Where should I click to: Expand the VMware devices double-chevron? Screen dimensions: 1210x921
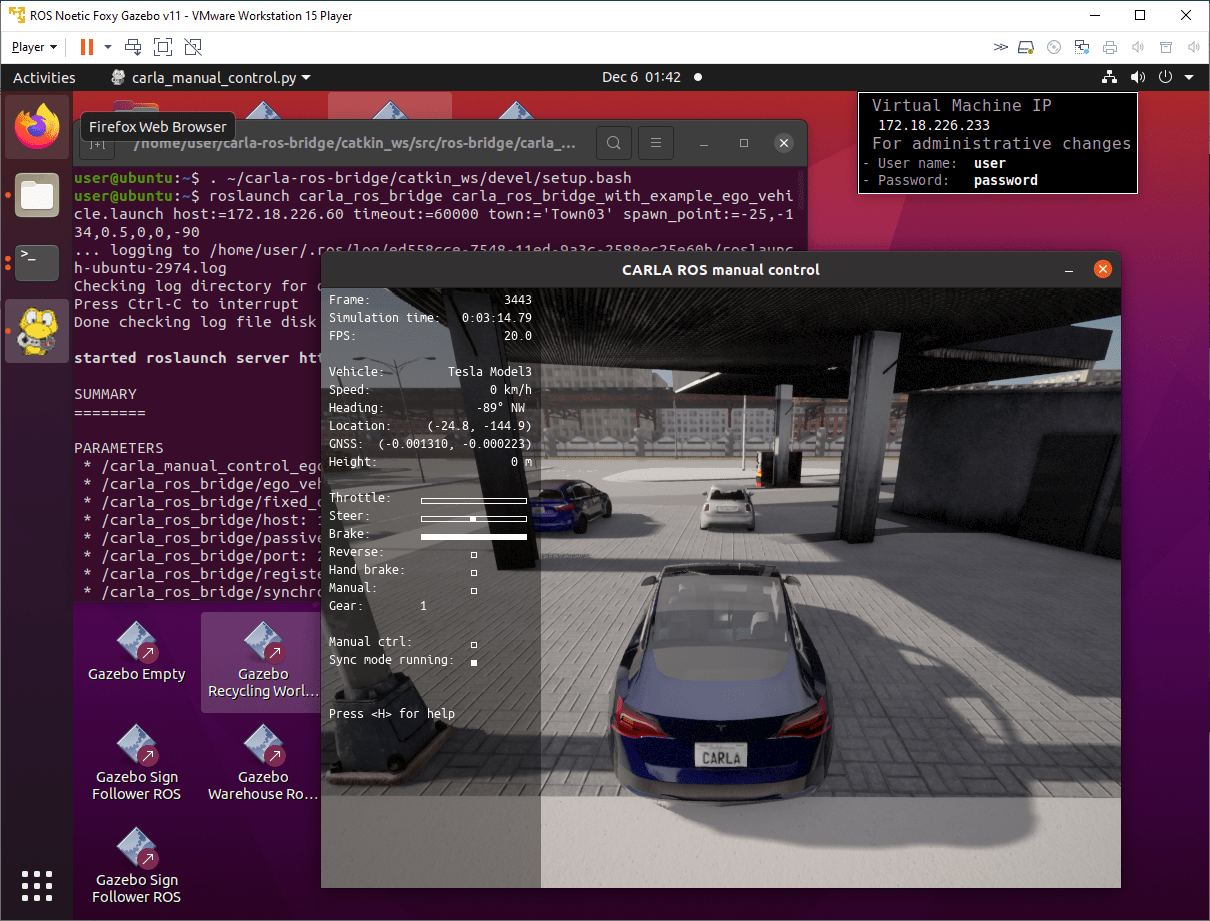1001,47
